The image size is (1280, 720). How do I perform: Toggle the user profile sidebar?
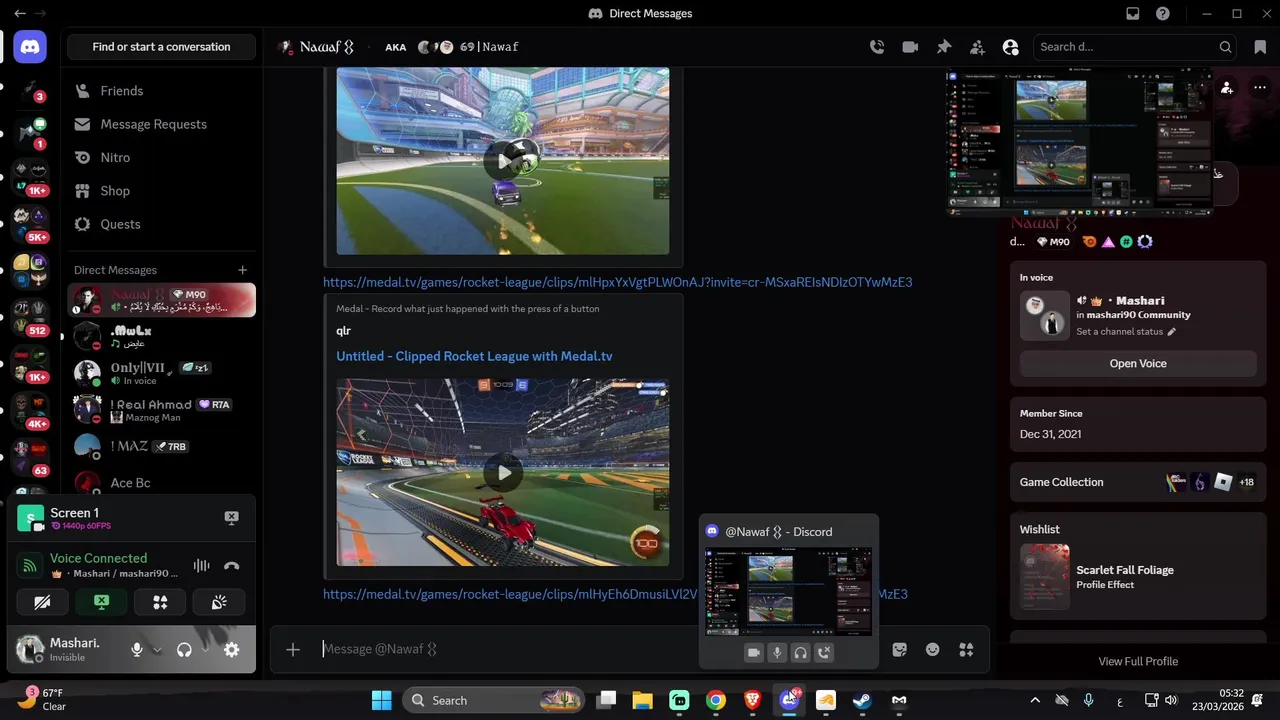(1010, 47)
